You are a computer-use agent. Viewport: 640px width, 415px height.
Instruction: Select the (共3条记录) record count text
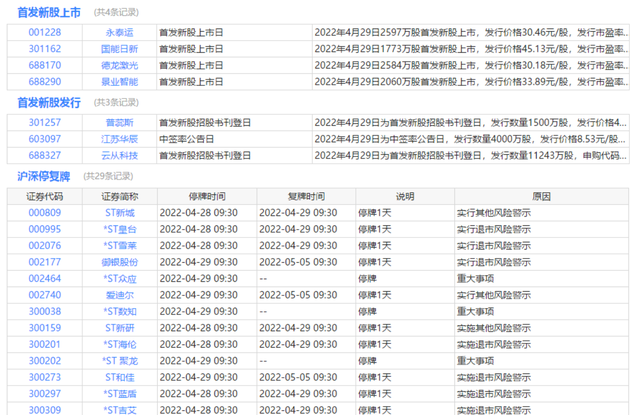click(116, 102)
